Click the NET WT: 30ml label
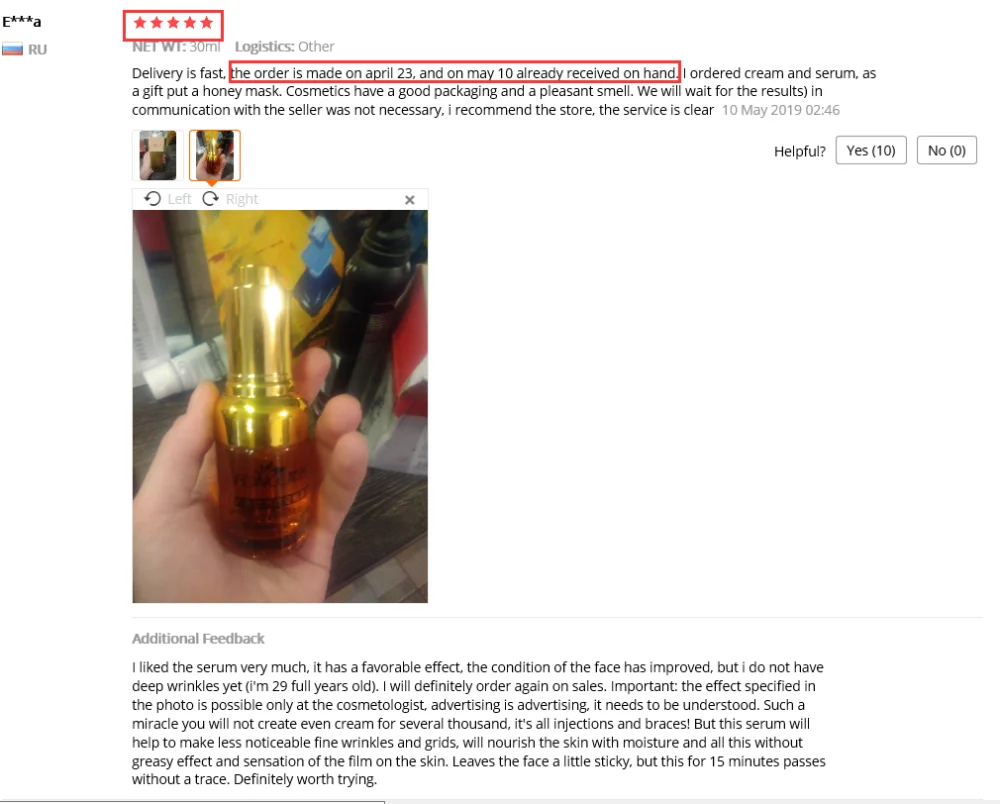 [x=176, y=47]
